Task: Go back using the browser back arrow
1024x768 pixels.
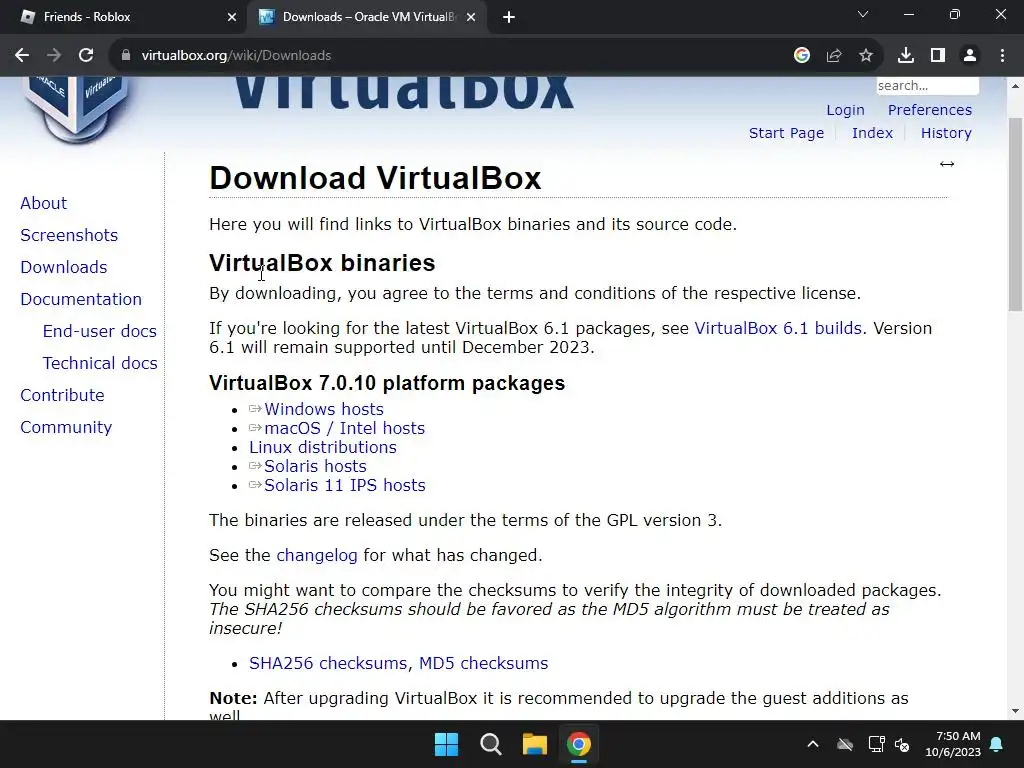Action: (22, 56)
